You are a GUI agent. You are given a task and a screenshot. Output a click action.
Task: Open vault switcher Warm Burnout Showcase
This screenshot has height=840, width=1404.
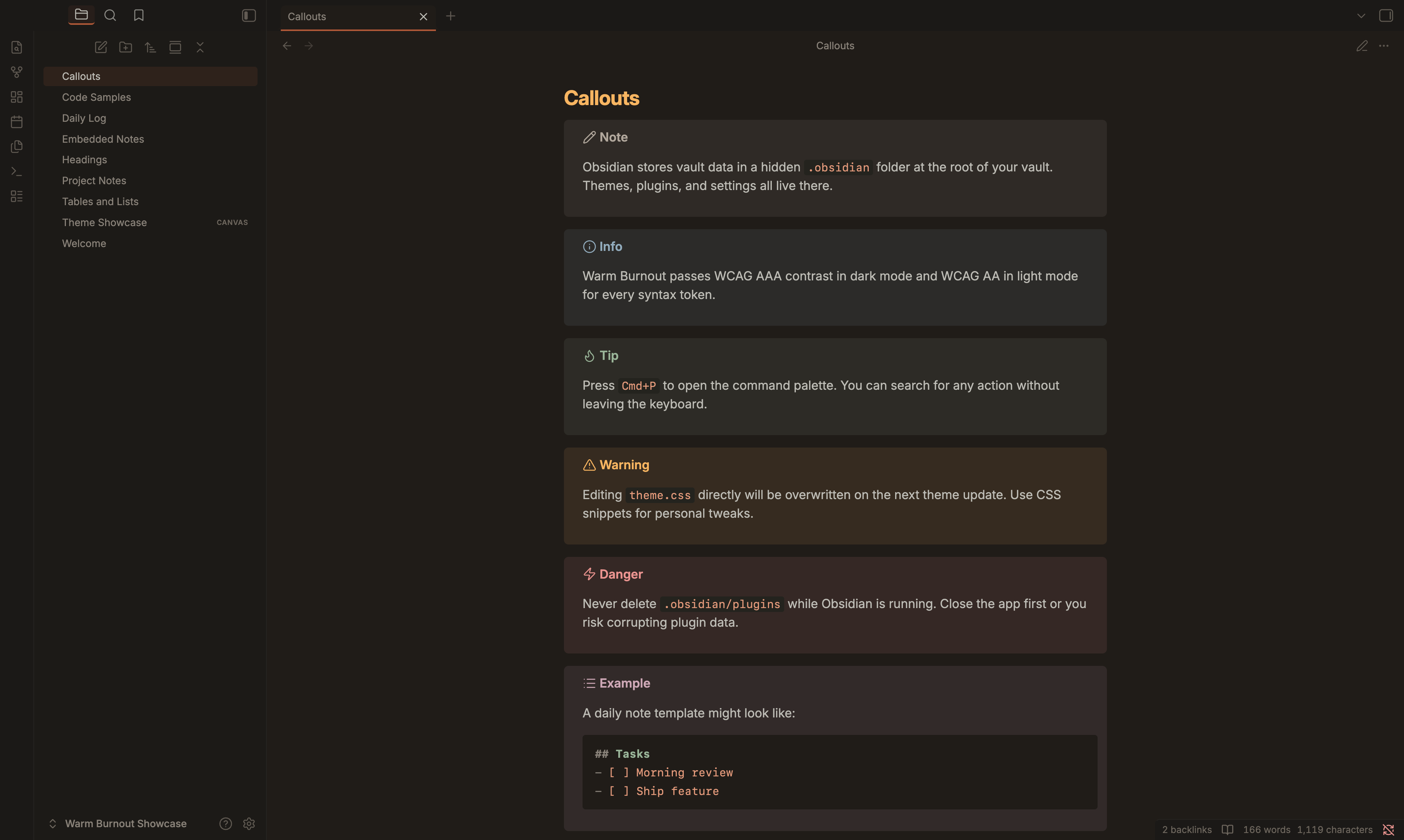click(118, 824)
